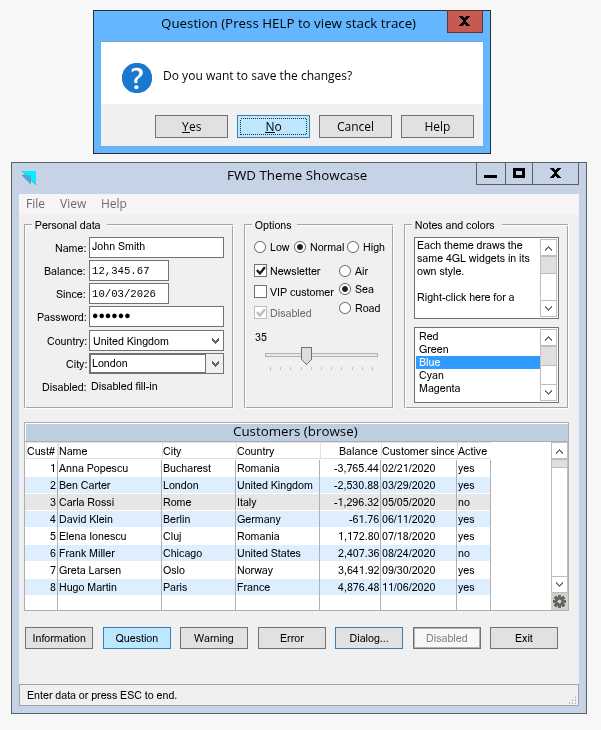Select David Klein customer row

pos(257,519)
